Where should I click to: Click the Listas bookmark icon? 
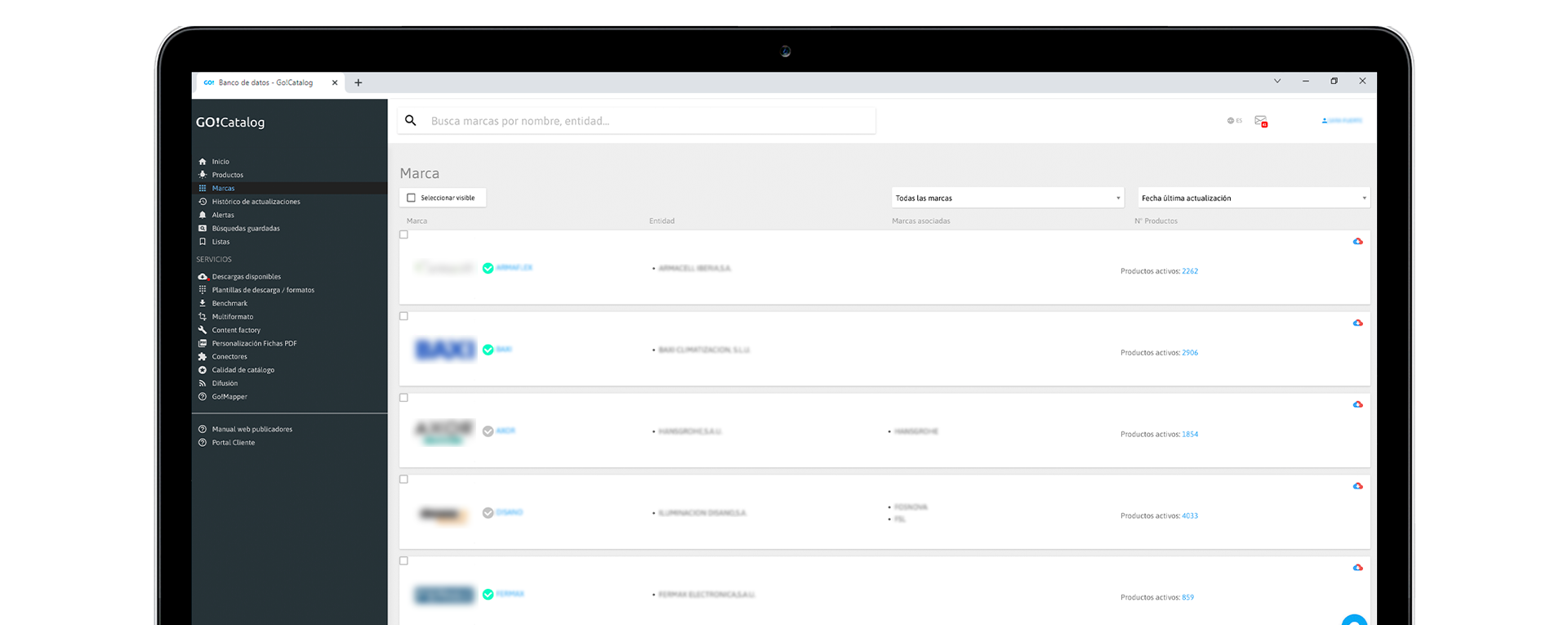pyautogui.click(x=203, y=242)
